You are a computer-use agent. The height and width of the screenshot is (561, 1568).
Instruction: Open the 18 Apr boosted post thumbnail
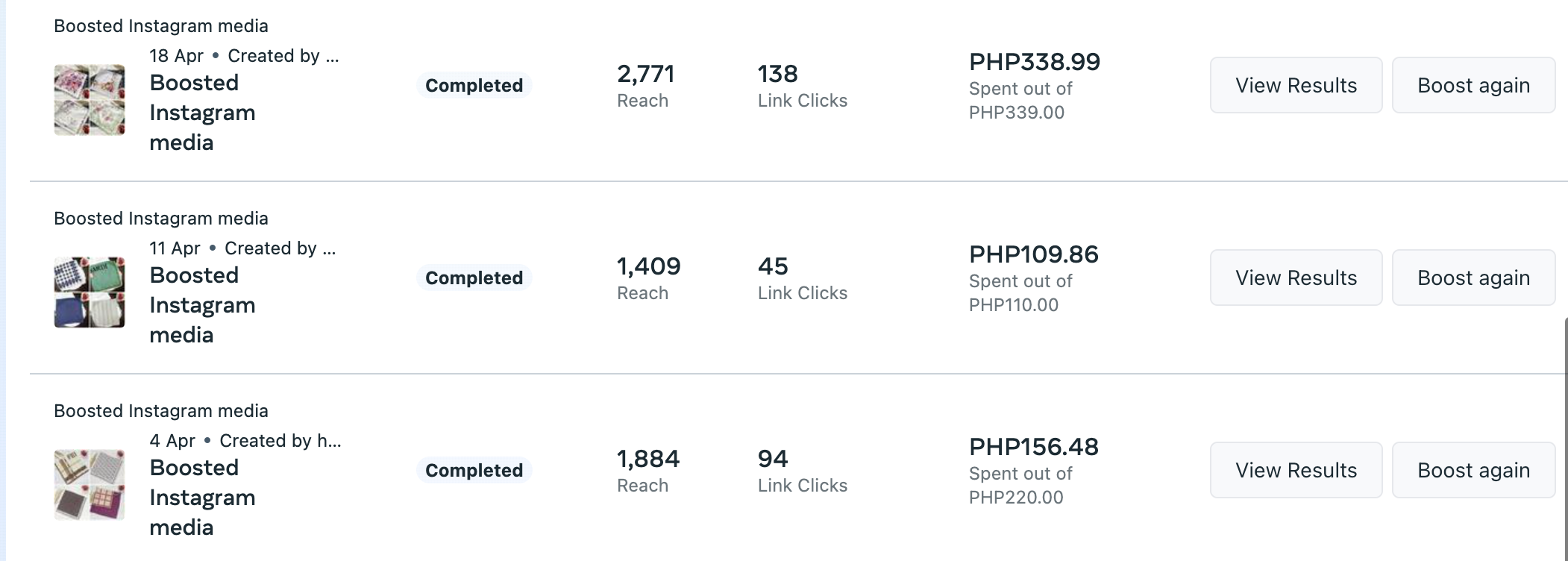click(x=90, y=100)
